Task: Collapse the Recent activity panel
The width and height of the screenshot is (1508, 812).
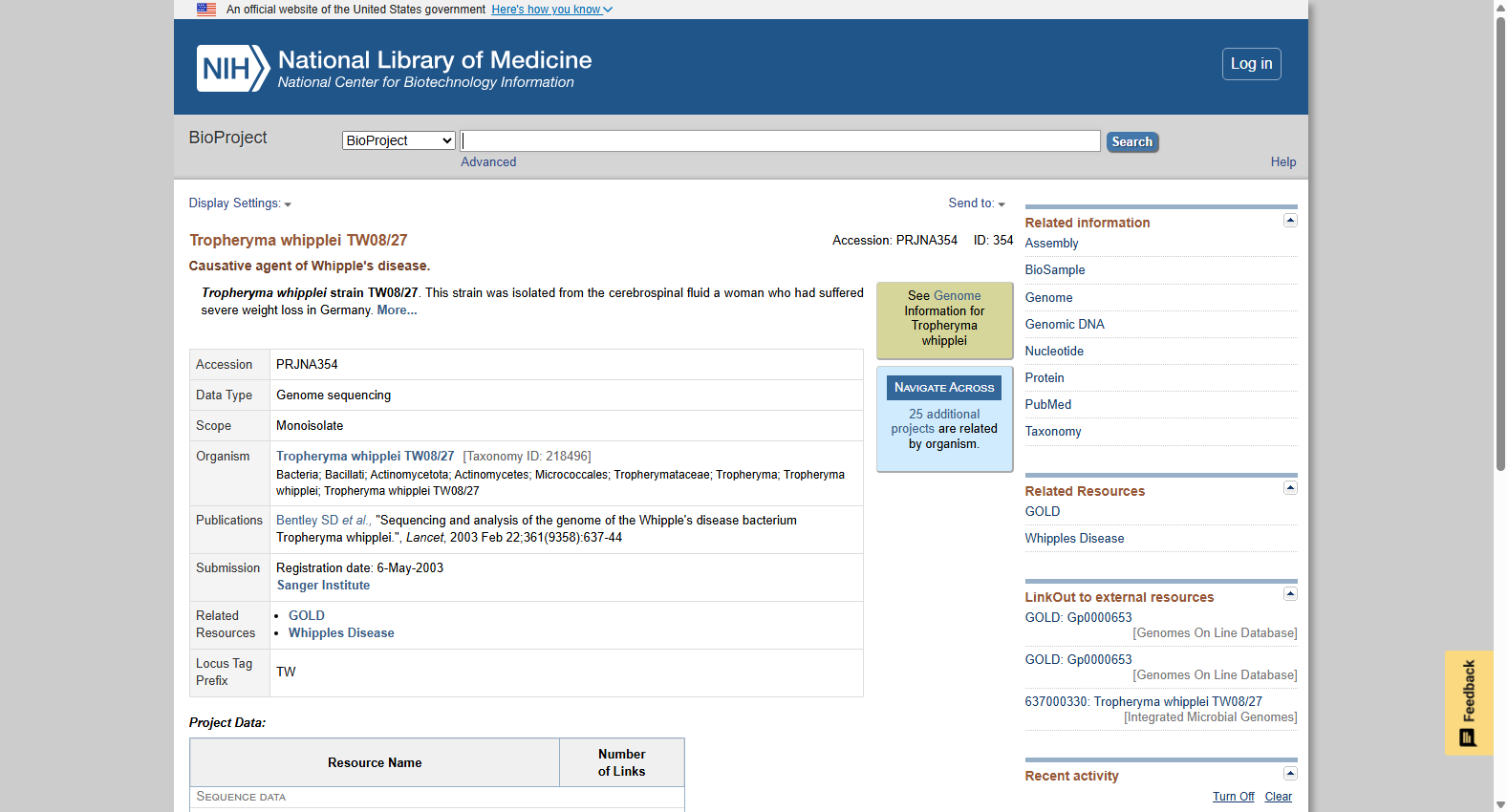Action: tap(1290, 774)
